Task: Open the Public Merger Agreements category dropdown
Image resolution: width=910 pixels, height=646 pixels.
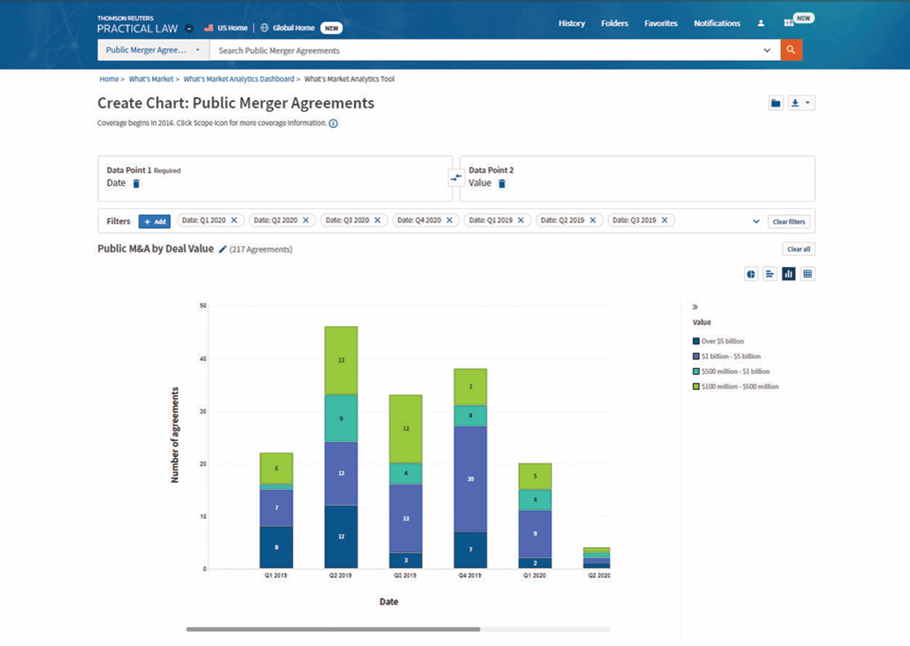Action: 152,50
